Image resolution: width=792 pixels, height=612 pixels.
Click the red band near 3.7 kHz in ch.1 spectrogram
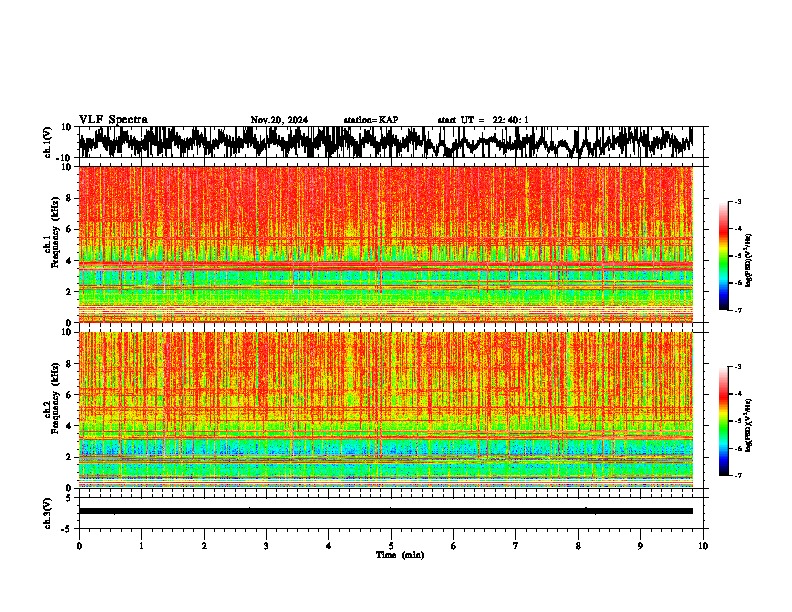pyautogui.click(x=385, y=264)
